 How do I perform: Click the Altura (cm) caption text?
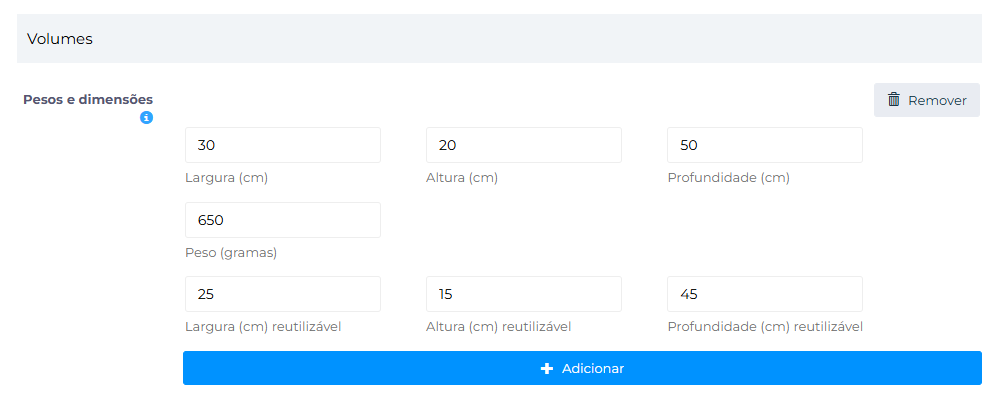(462, 178)
